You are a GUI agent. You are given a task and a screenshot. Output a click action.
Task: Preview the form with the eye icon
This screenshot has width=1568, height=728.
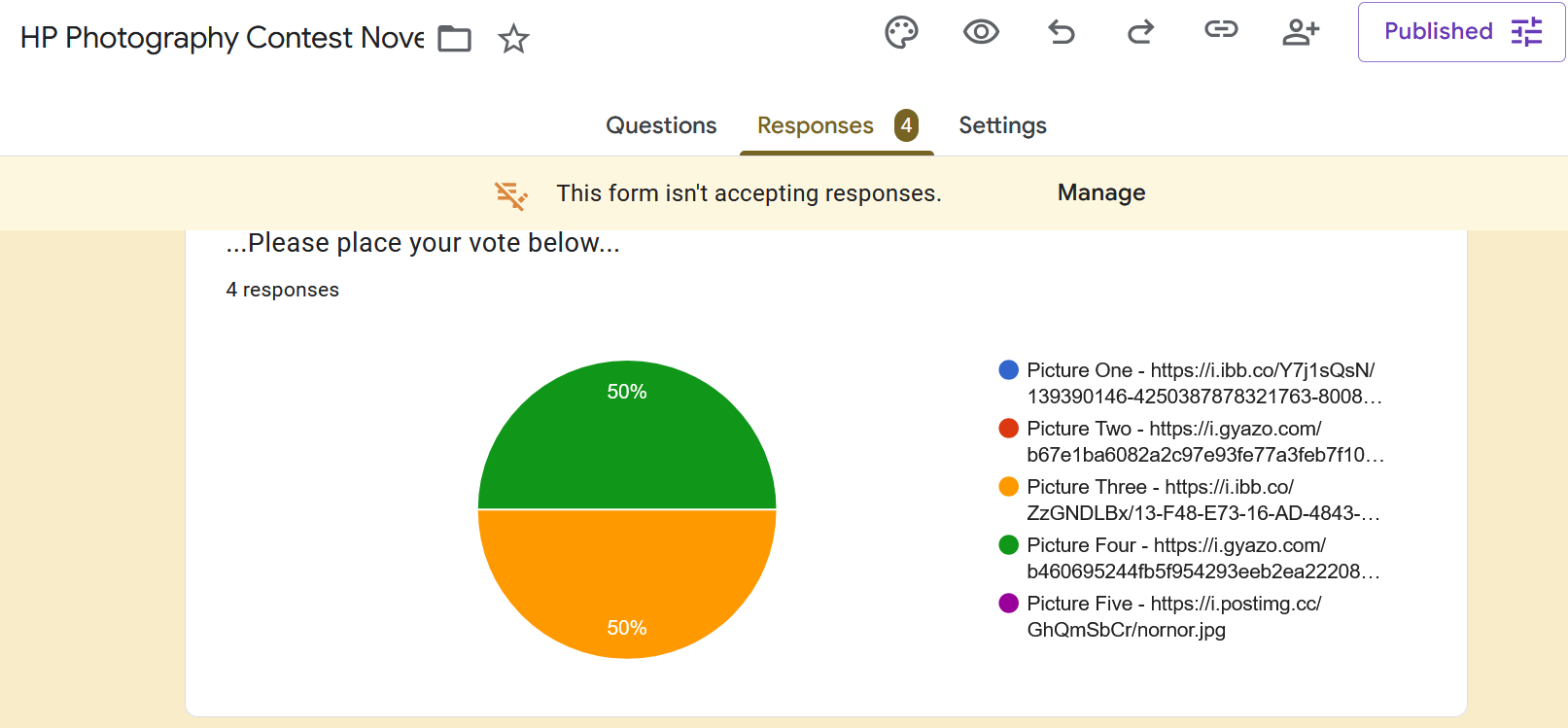[x=981, y=32]
